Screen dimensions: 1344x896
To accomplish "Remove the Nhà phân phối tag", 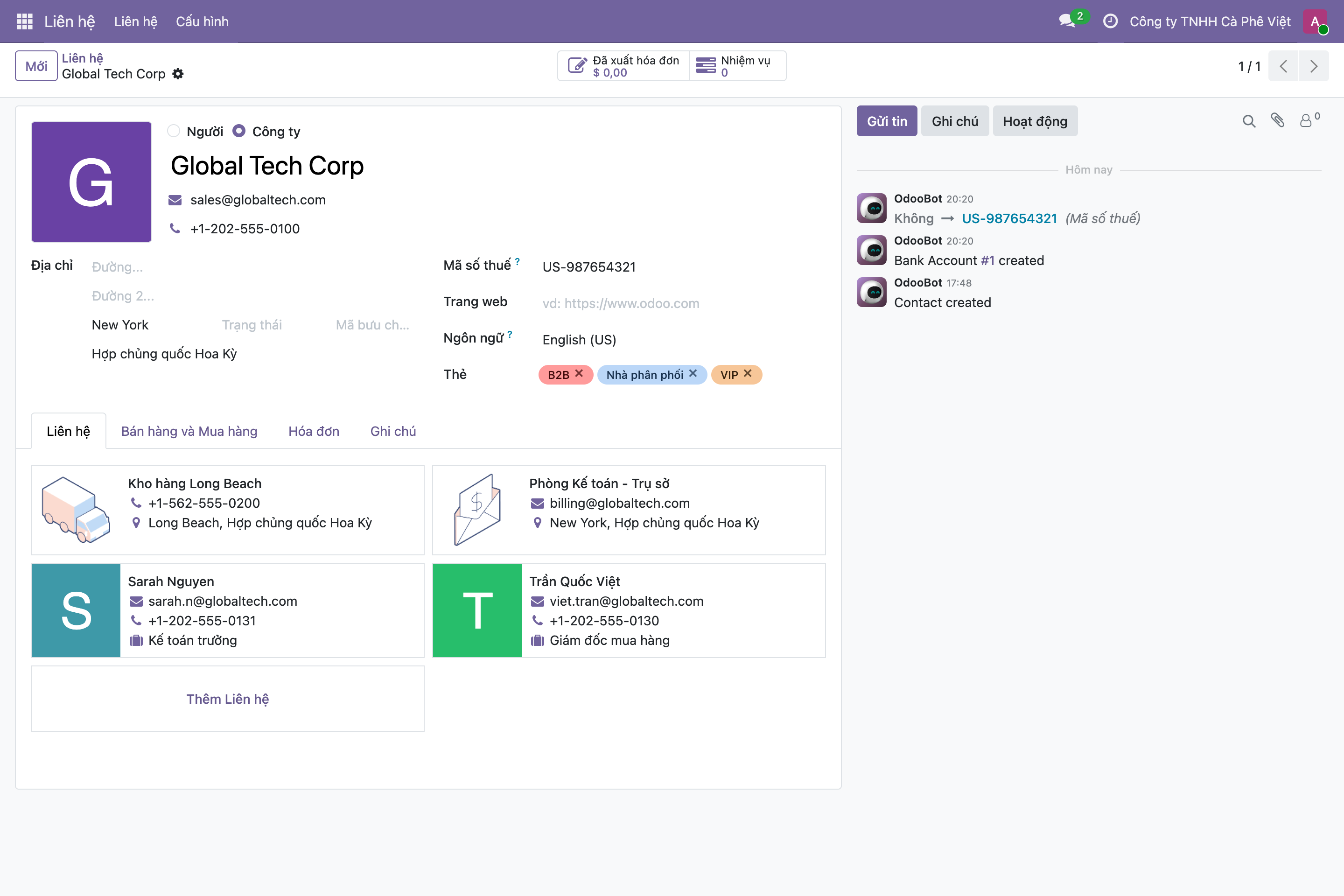I will (693, 373).
